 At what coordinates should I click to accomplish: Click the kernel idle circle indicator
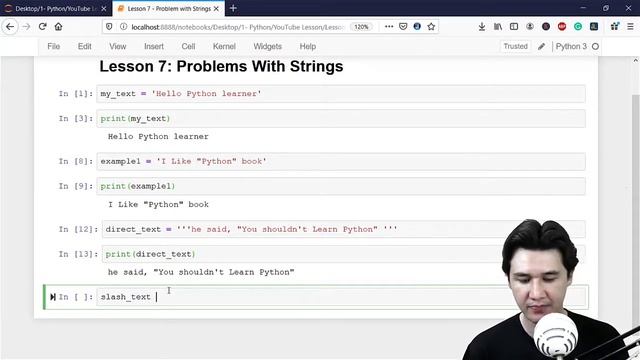pyautogui.click(x=595, y=47)
